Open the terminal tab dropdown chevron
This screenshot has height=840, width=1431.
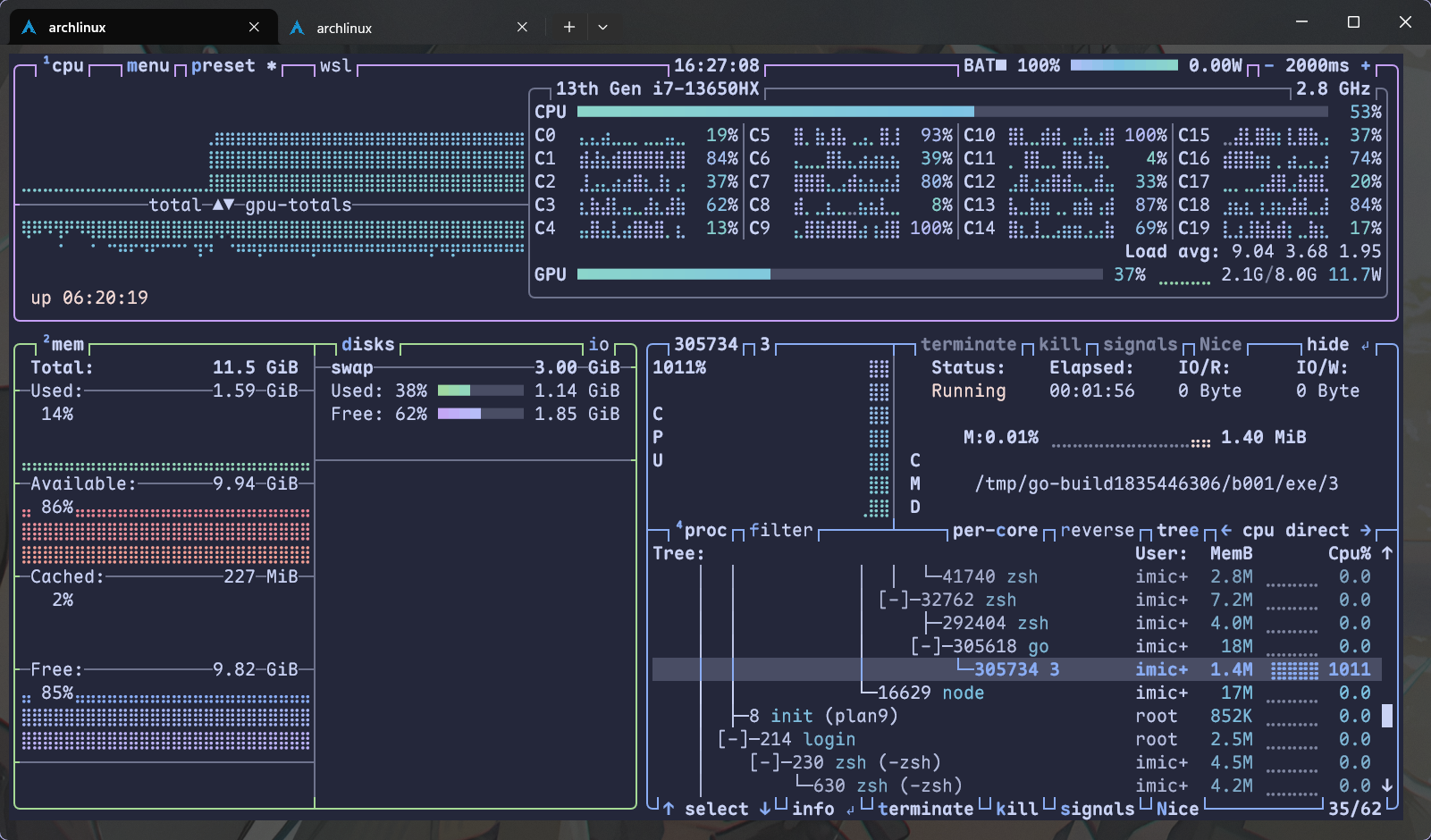click(602, 27)
